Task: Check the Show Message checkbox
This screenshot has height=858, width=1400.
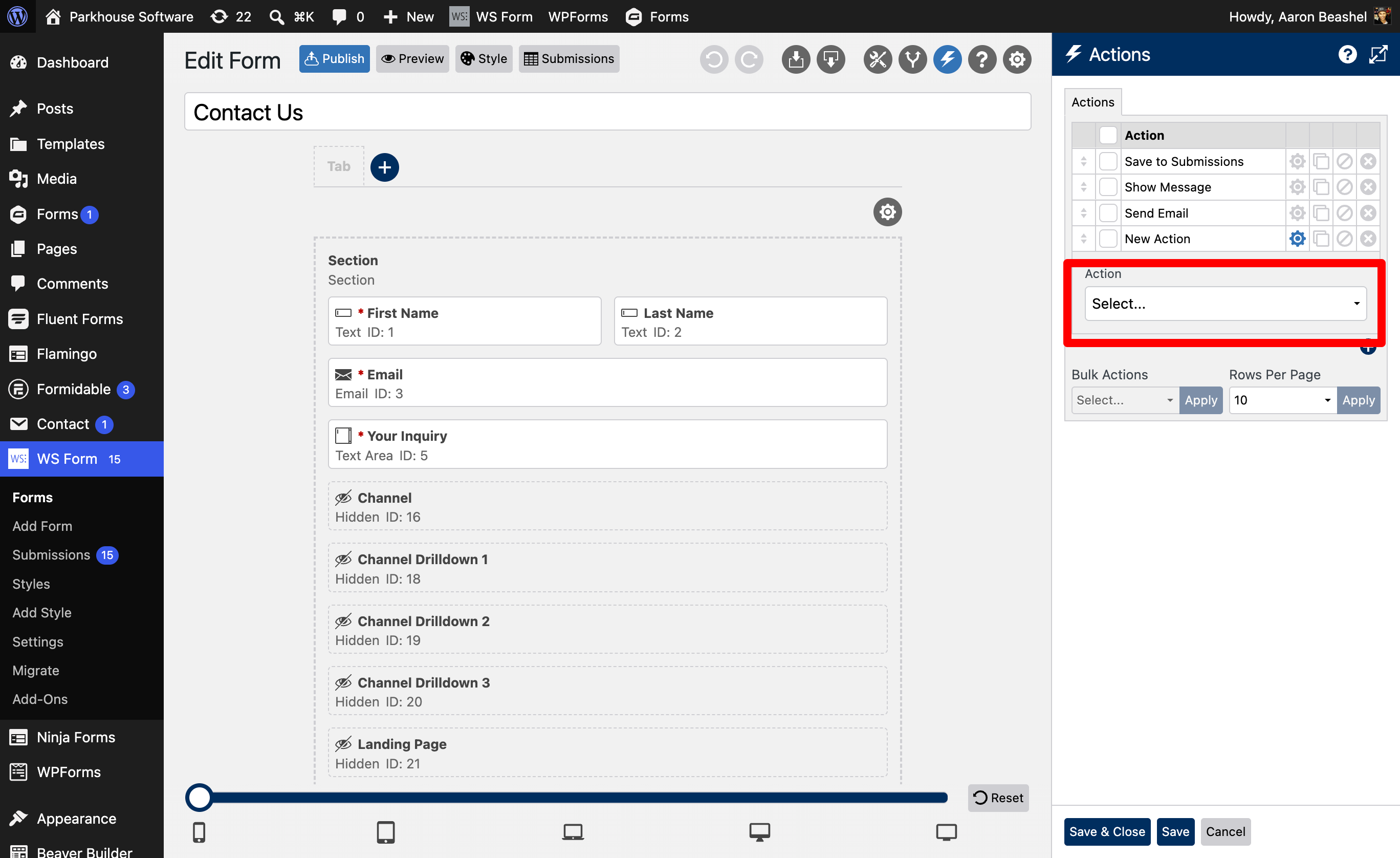Action: point(1108,187)
